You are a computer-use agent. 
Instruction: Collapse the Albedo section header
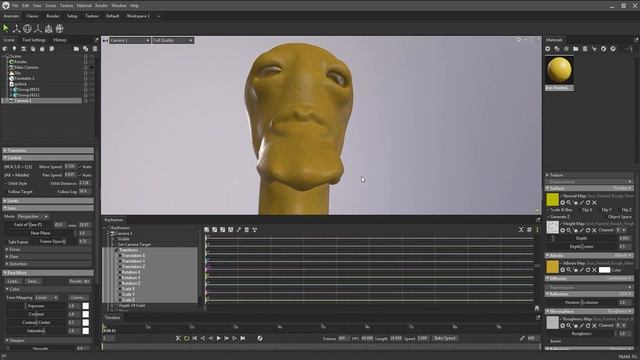pos(589,256)
